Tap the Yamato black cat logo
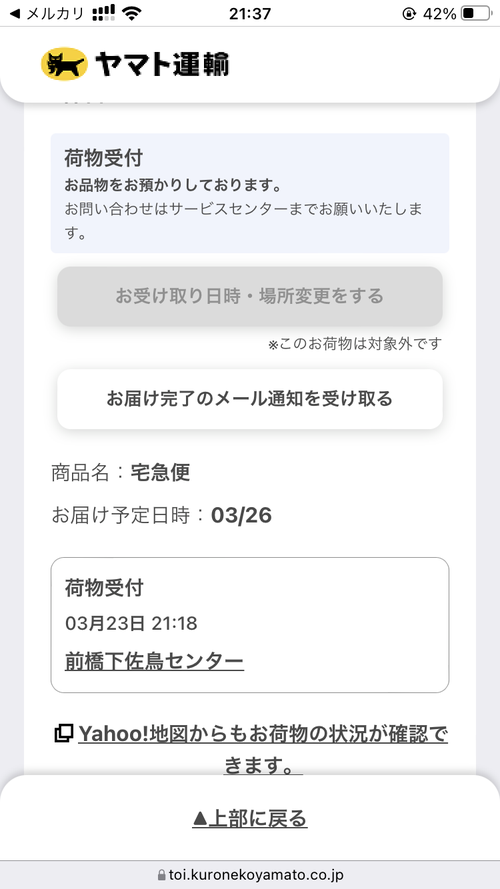 [64, 64]
